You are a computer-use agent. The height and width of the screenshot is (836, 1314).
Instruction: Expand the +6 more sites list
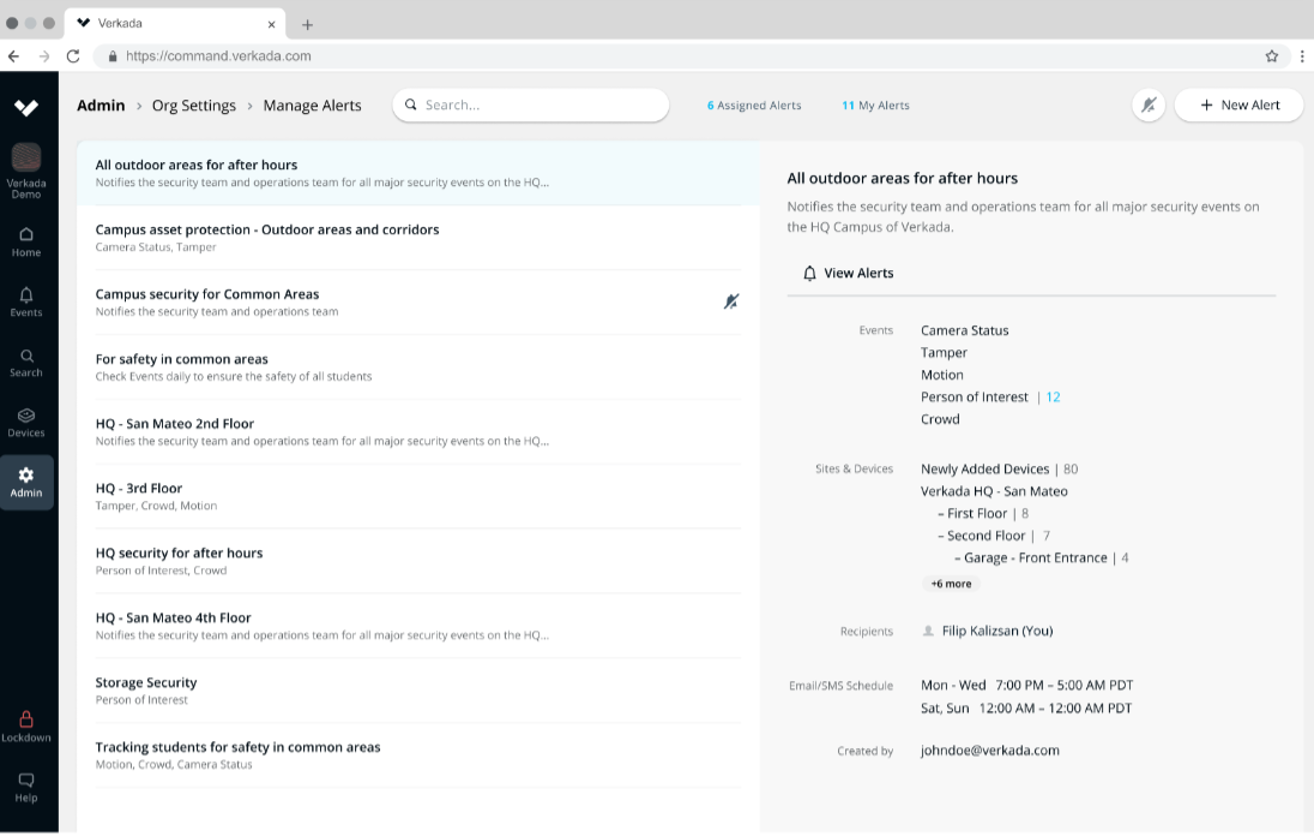tap(951, 583)
